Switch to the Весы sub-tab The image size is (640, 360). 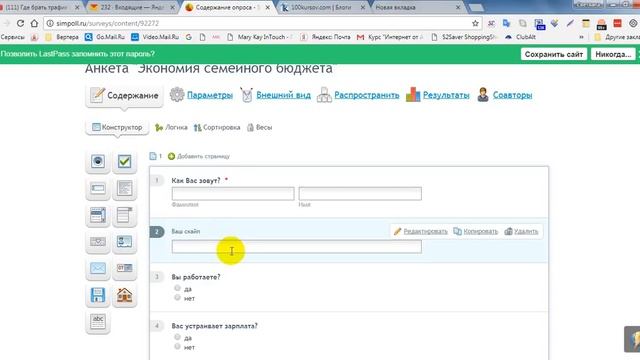click(x=260, y=128)
